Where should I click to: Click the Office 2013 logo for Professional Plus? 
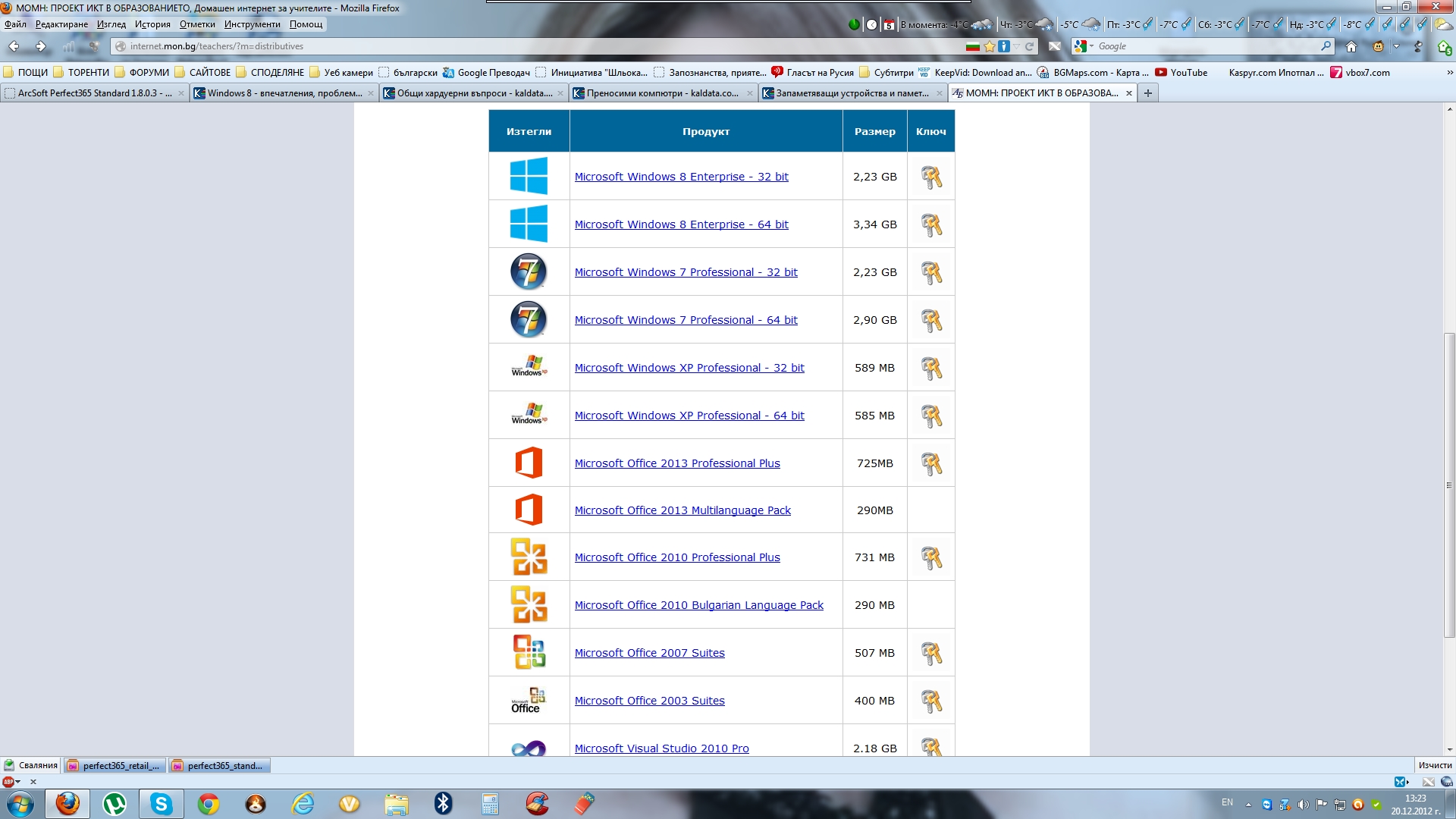[x=529, y=463]
